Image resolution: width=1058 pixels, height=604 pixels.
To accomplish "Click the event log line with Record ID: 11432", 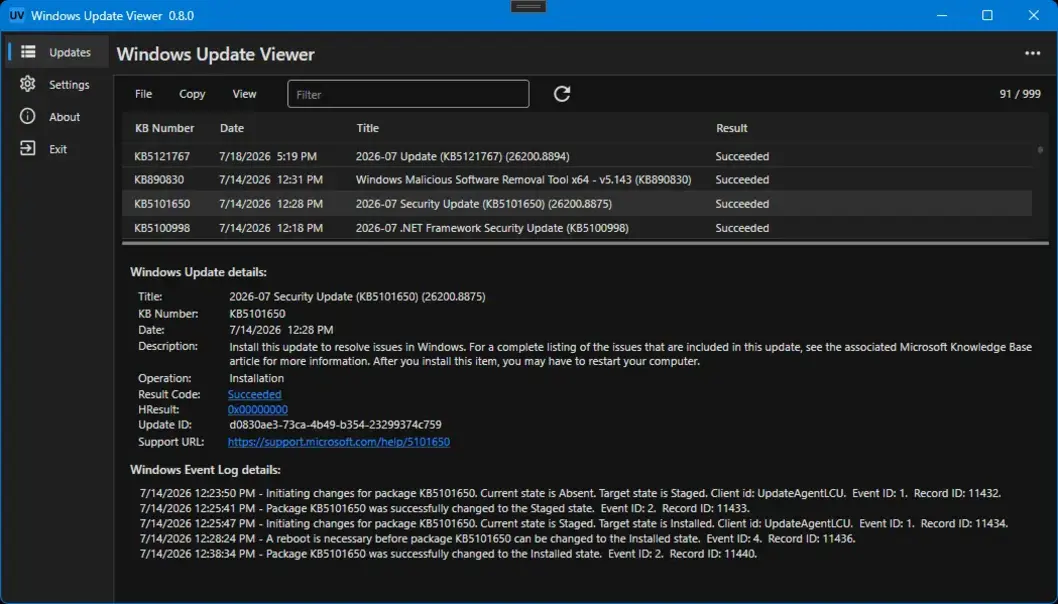I will [570, 493].
